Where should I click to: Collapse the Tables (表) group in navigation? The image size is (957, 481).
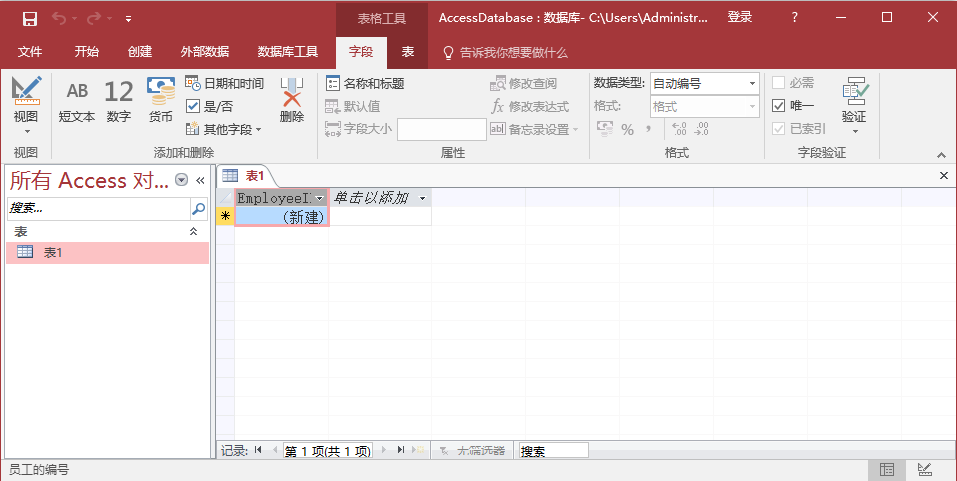click(194, 231)
